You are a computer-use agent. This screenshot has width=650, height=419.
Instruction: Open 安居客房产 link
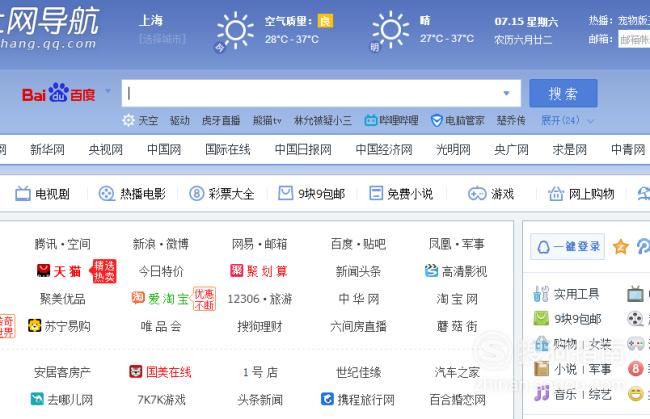point(62,372)
